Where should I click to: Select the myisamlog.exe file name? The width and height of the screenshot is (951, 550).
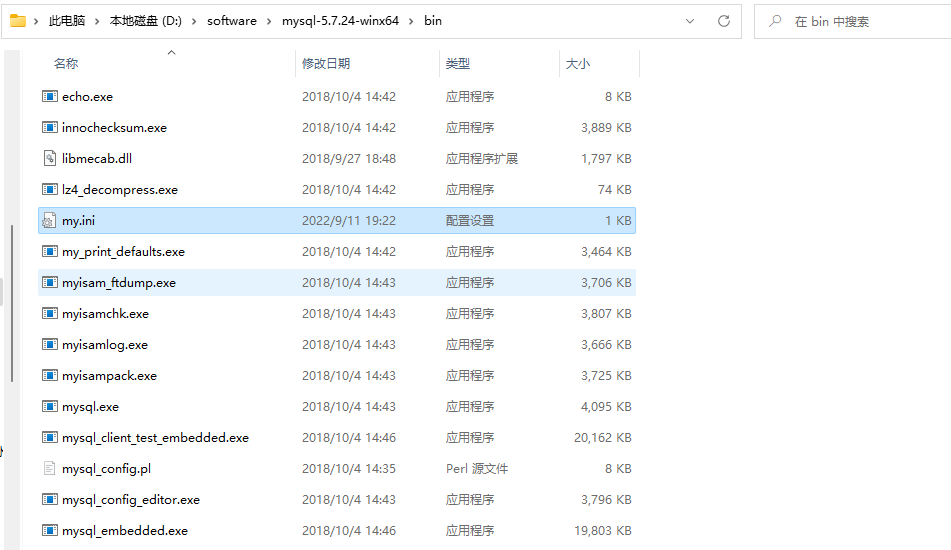[x=104, y=344]
